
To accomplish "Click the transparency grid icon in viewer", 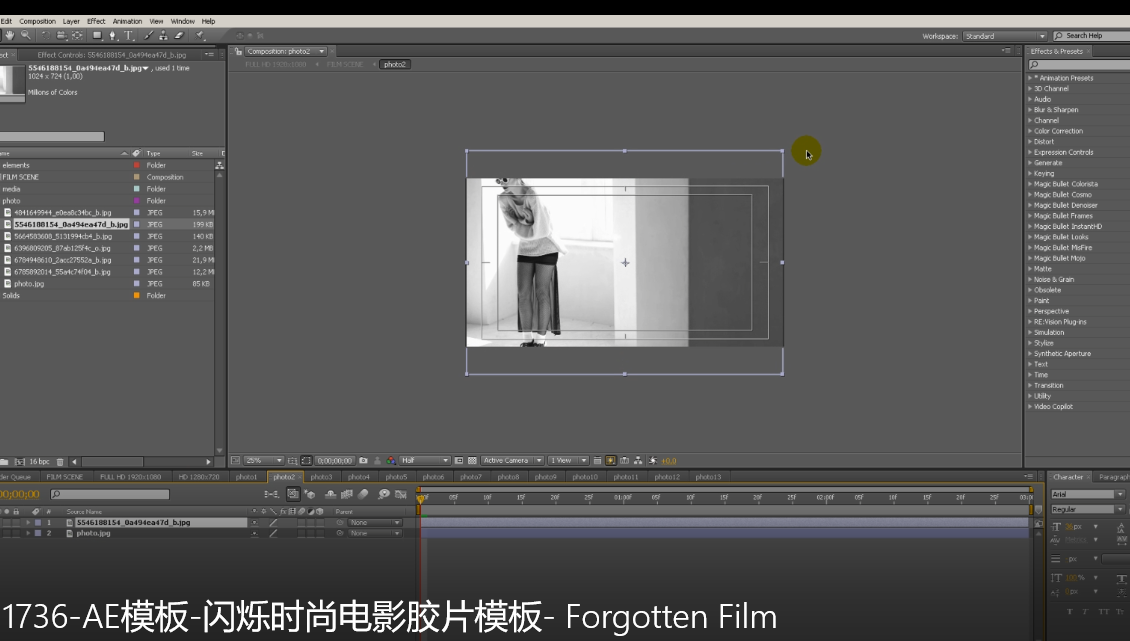I will pyautogui.click(x=472, y=461).
